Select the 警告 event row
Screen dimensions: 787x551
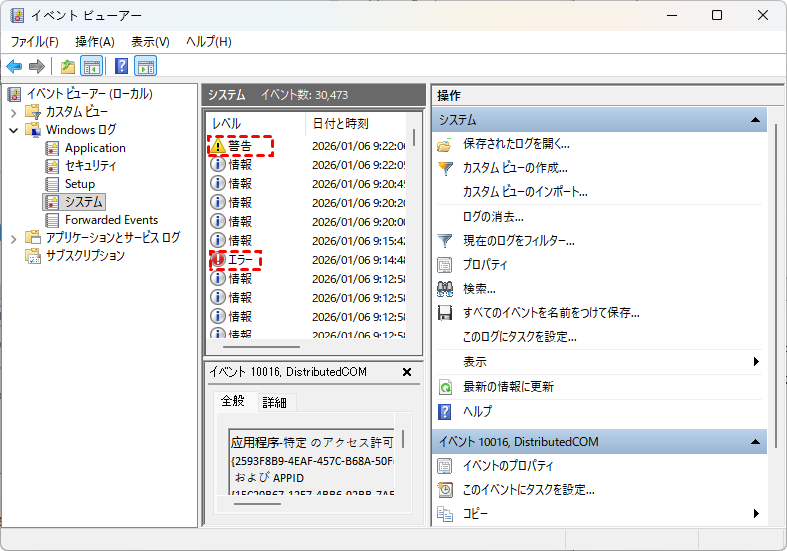[241, 146]
